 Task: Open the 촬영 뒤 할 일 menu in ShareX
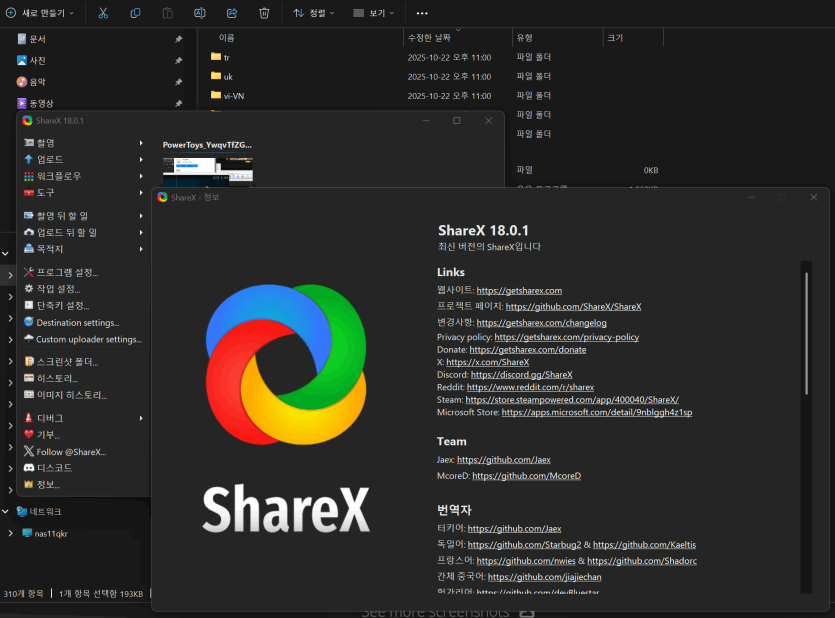84,216
